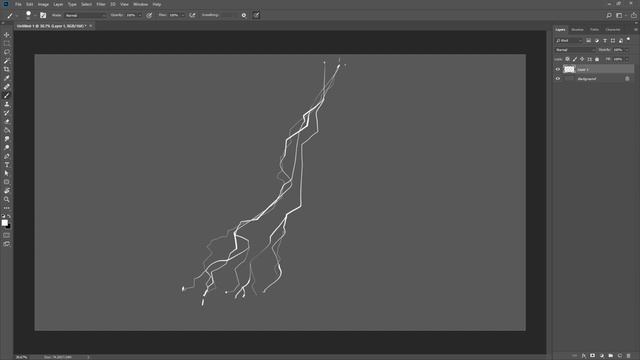The height and width of the screenshot is (360, 640).
Task: Open the Flow slider dropdown
Action: click(x=182, y=15)
